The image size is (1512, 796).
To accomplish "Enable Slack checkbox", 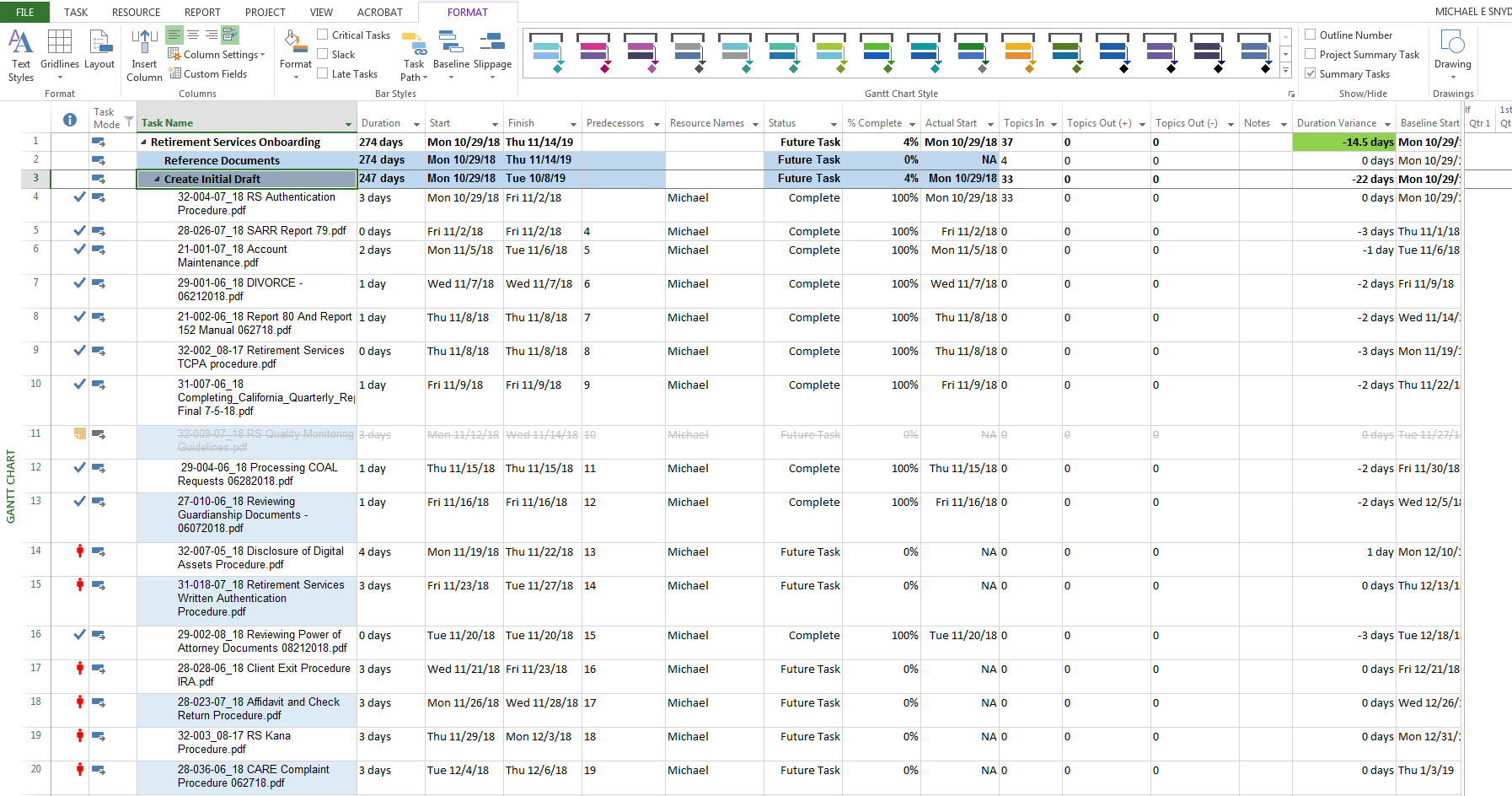I will [323, 54].
